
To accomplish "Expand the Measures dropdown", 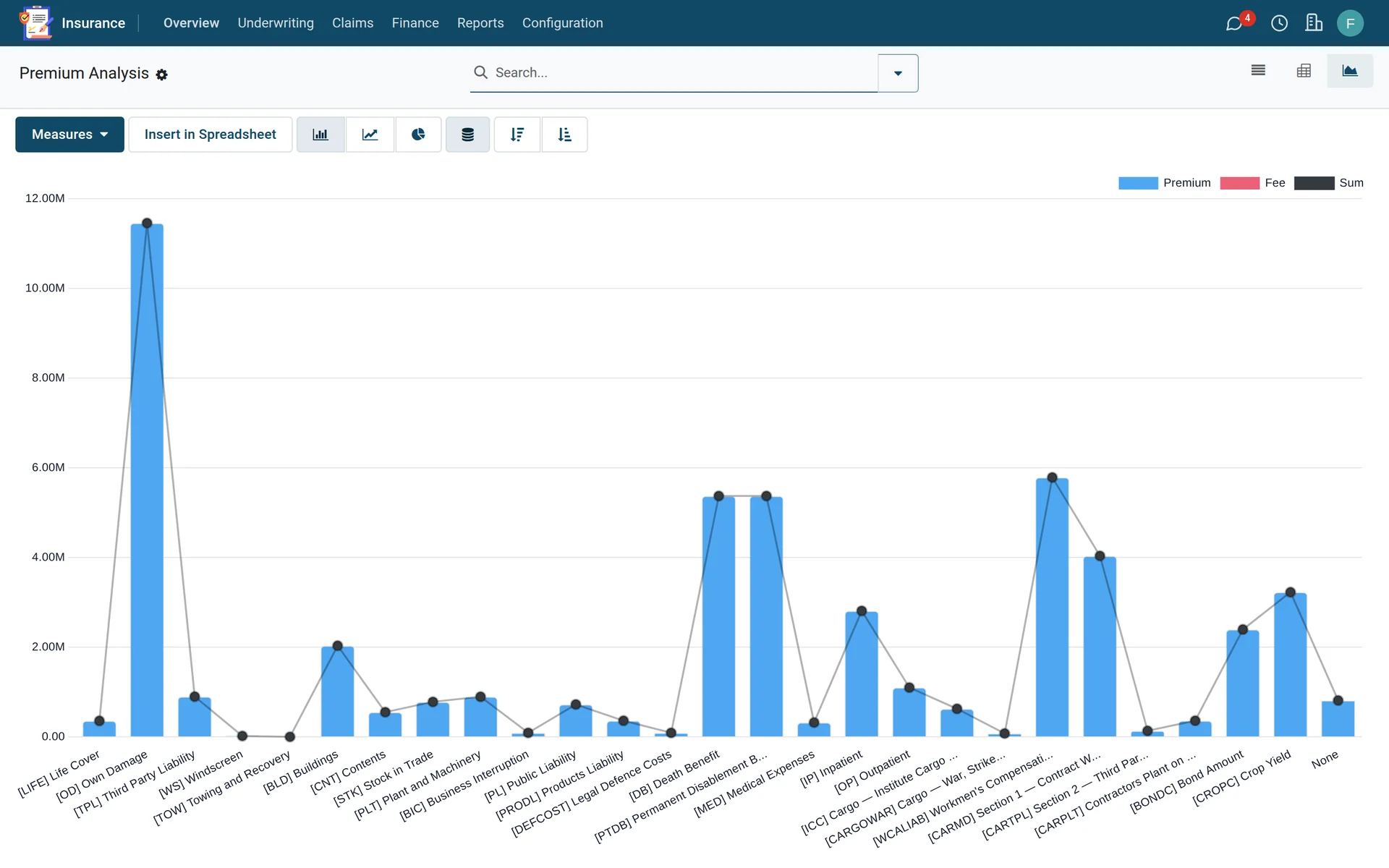I will (x=69, y=135).
